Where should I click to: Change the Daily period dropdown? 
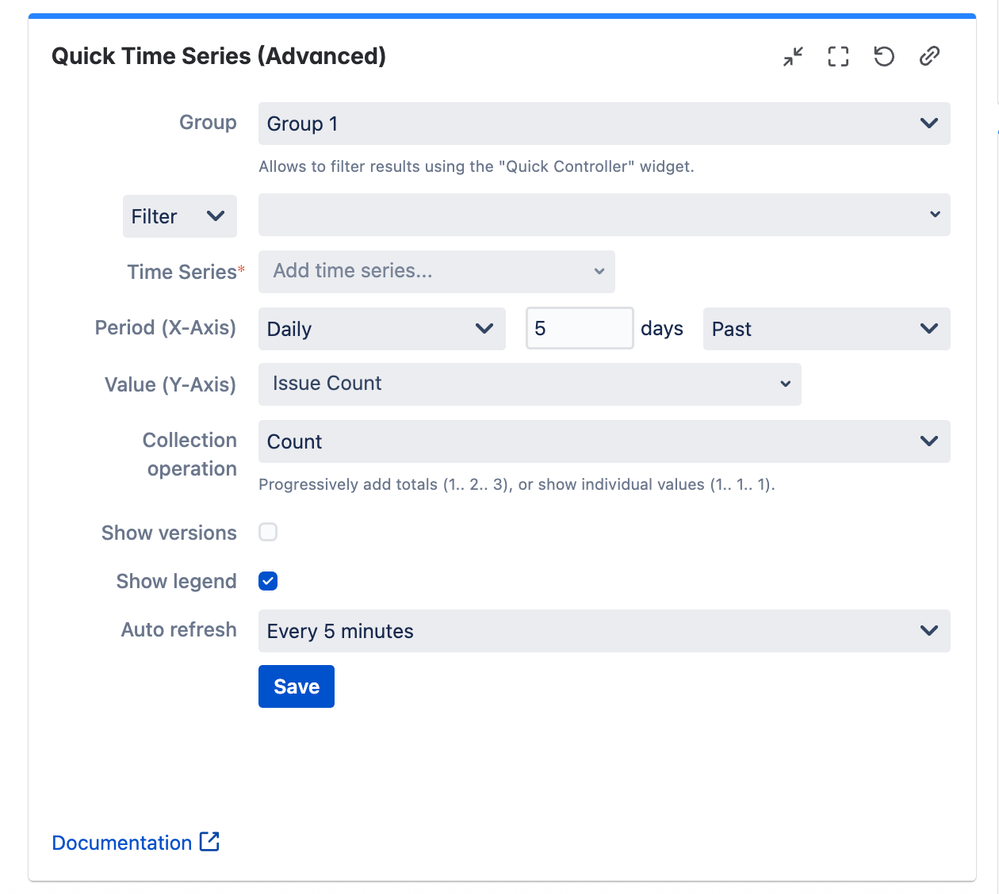(x=381, y=328)
